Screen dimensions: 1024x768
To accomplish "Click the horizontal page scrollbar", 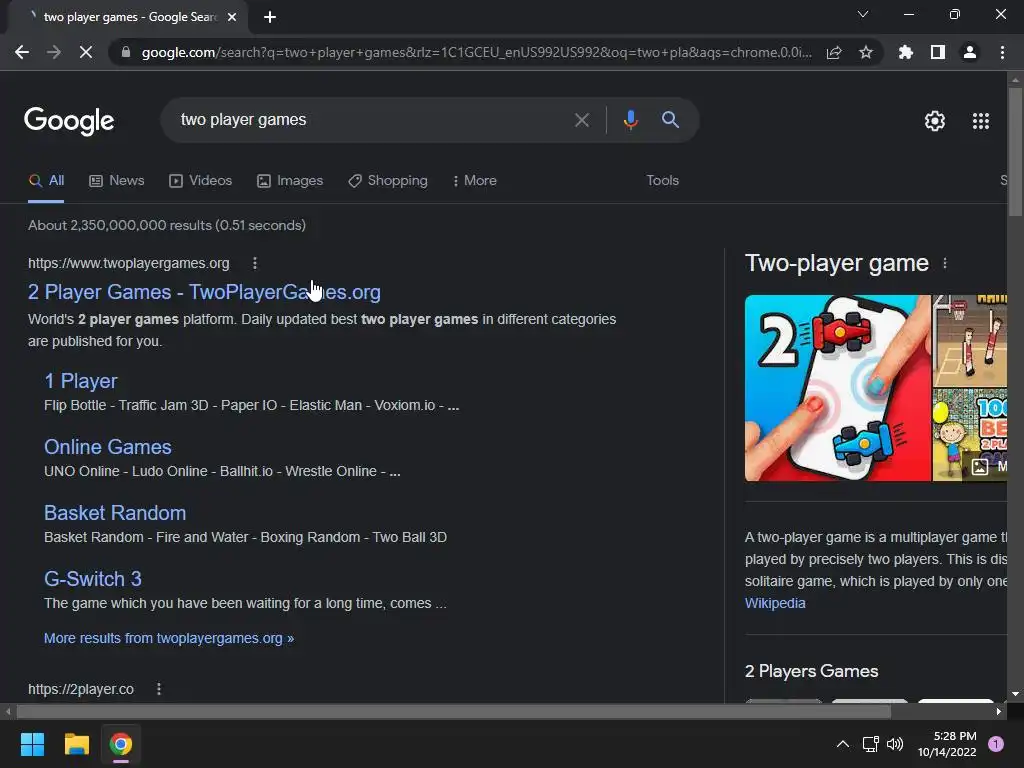I will 454,711.
